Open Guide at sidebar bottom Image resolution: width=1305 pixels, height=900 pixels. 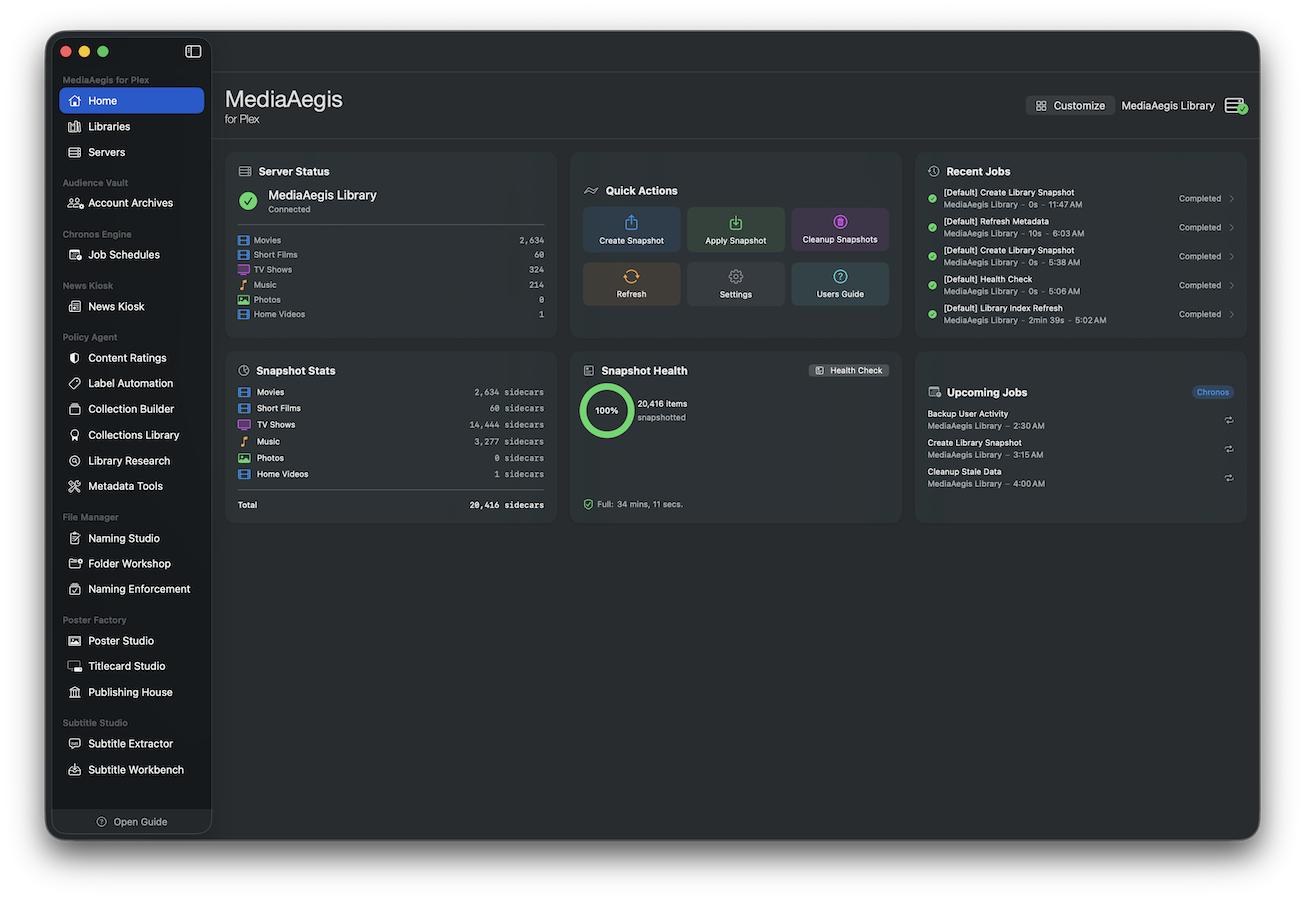(131, 822)
